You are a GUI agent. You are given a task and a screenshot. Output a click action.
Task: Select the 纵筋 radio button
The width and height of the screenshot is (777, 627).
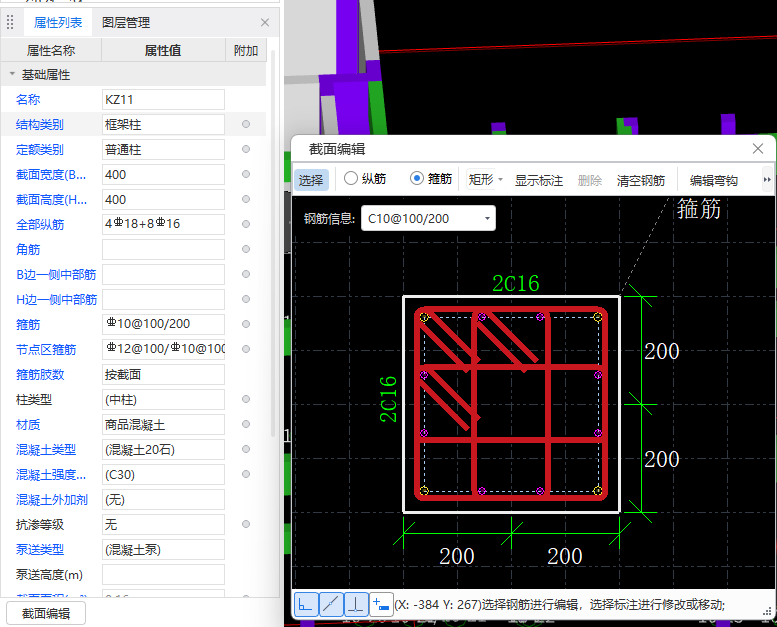[350, 178]
